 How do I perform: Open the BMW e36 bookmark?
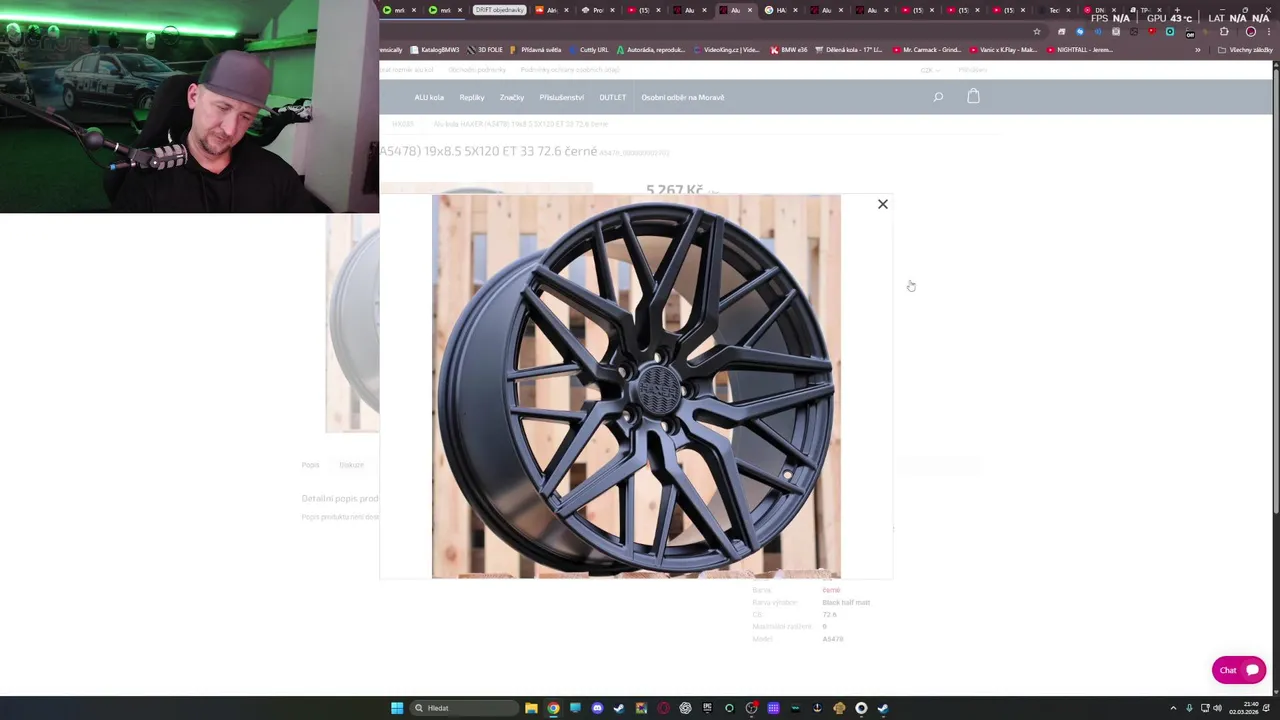pos(789,50)
